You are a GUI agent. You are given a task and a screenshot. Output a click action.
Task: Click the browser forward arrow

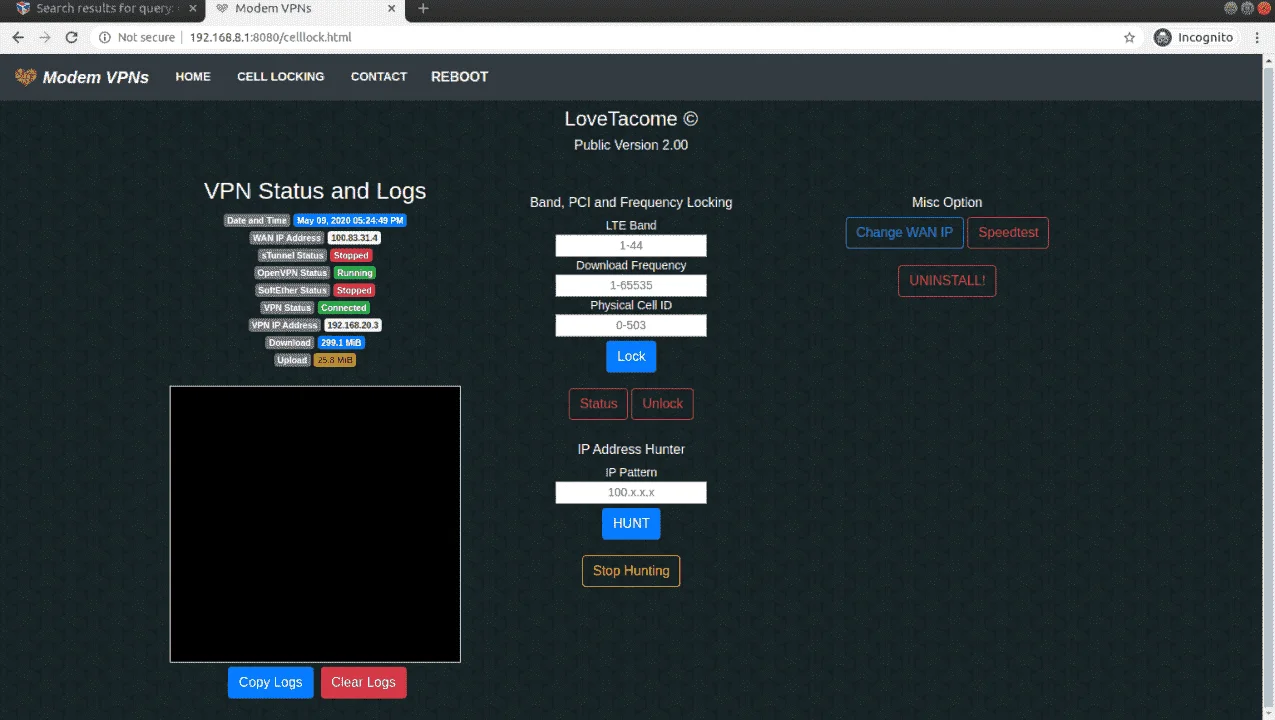coord(44,37)
